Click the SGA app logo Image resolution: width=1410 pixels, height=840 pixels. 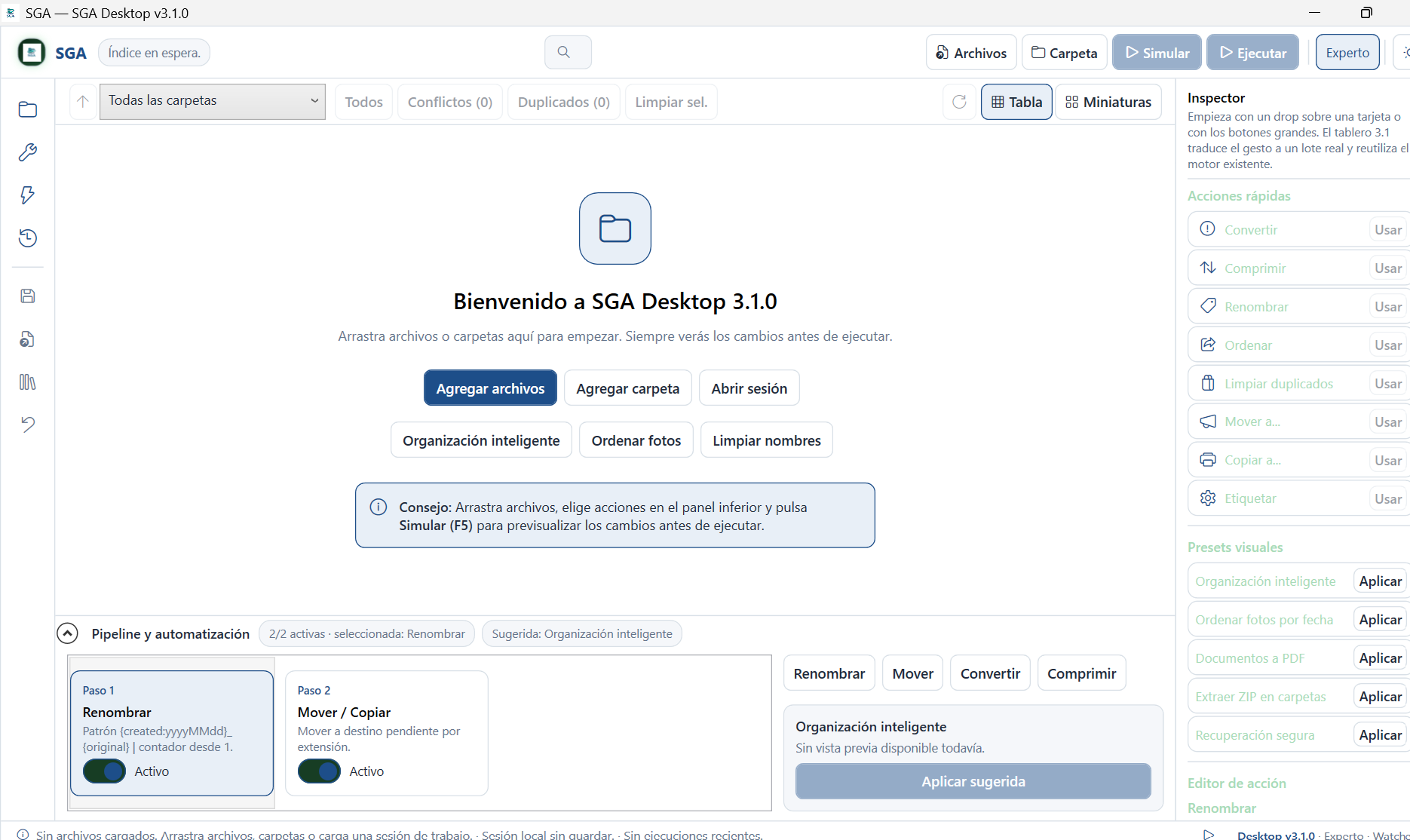31,52
